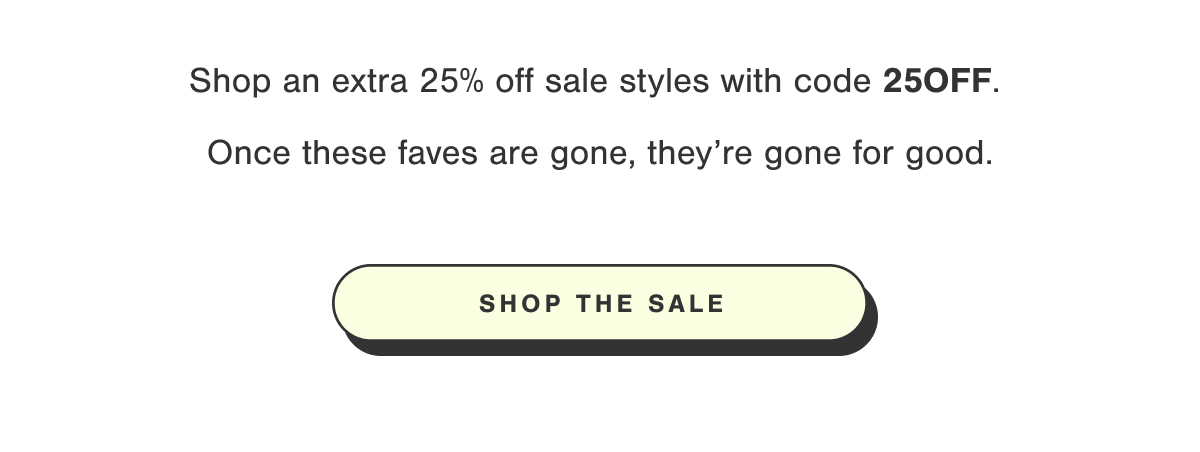Click the word "SHOP" inside the button

(x=520, y=303)
